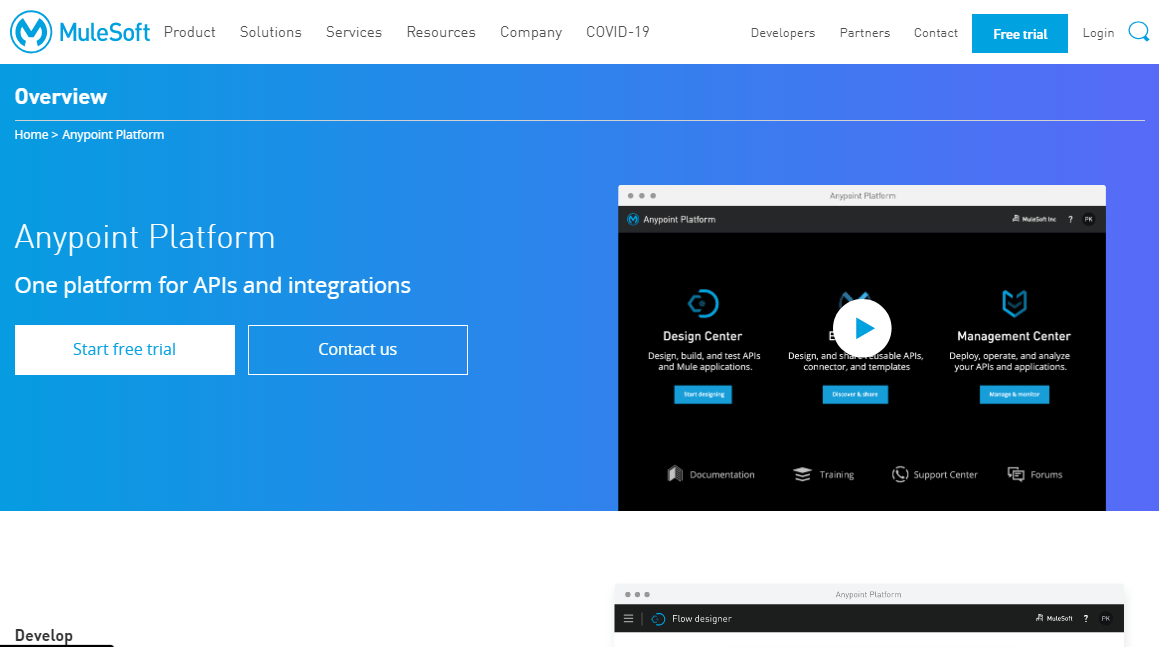Click the Contact us button

358,350
